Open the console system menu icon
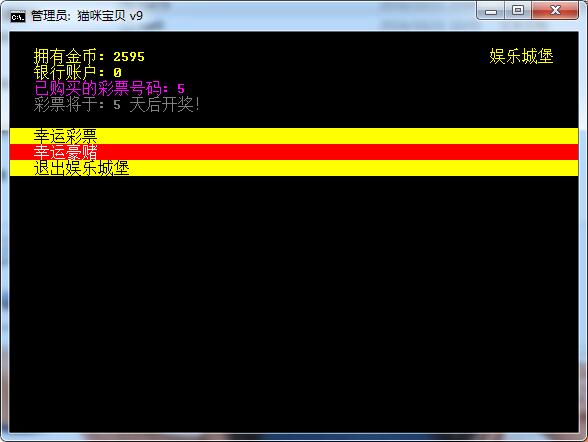 [x=18, y=16]
